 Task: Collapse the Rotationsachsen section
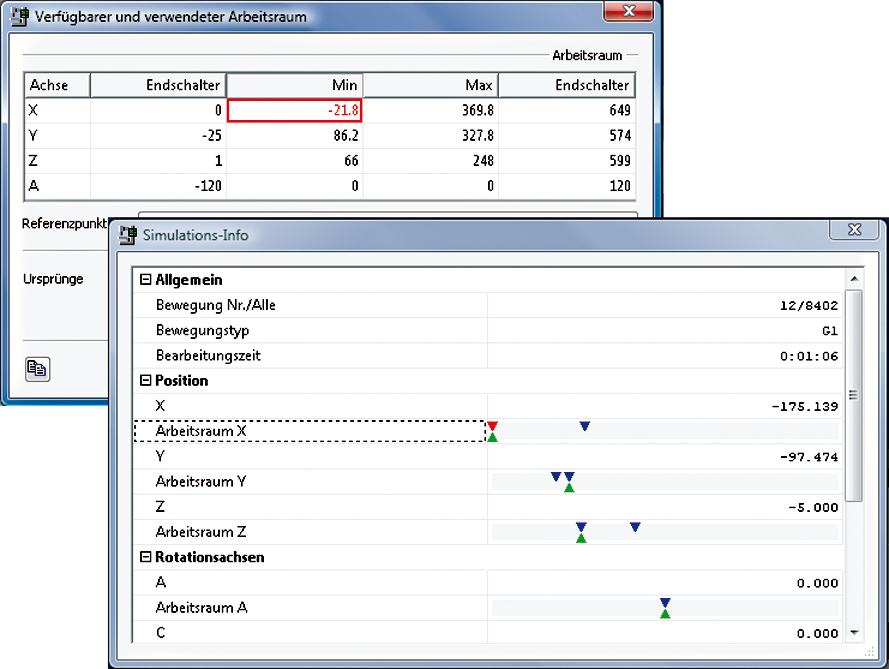click(146, 557)
